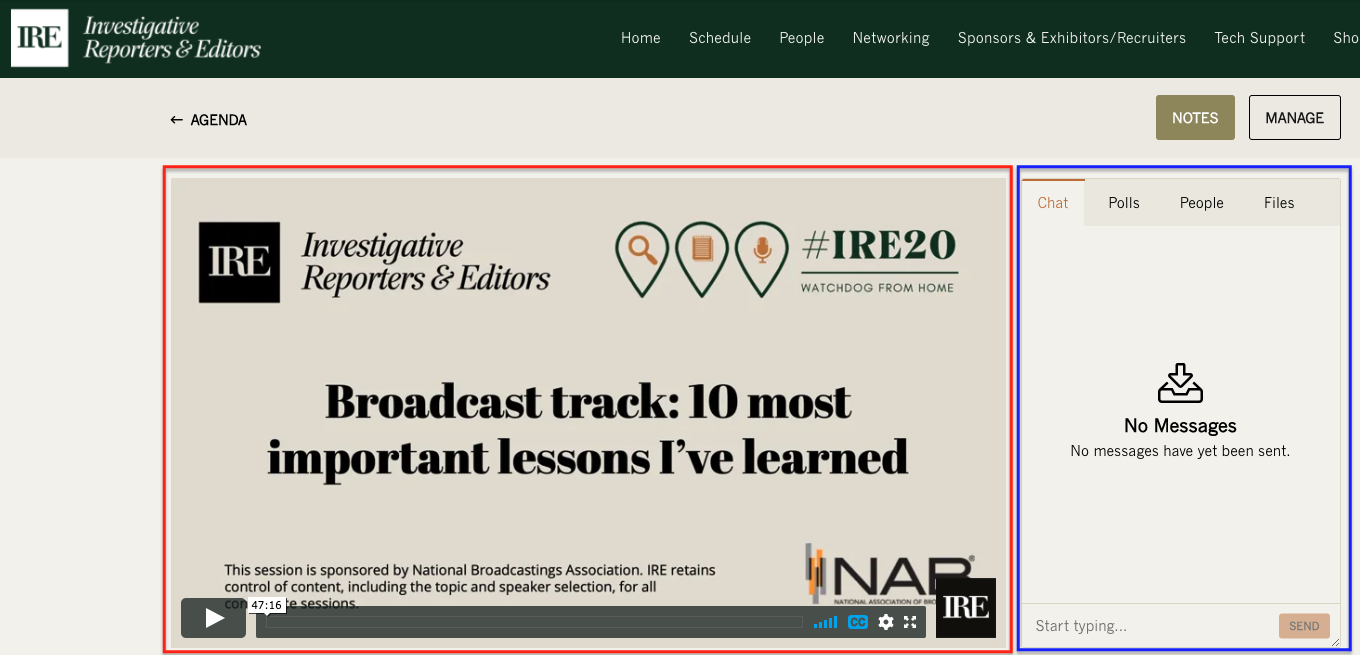Open the video settings gear
This screenshot has height=655, width=1360.
(x=885, y=622)
